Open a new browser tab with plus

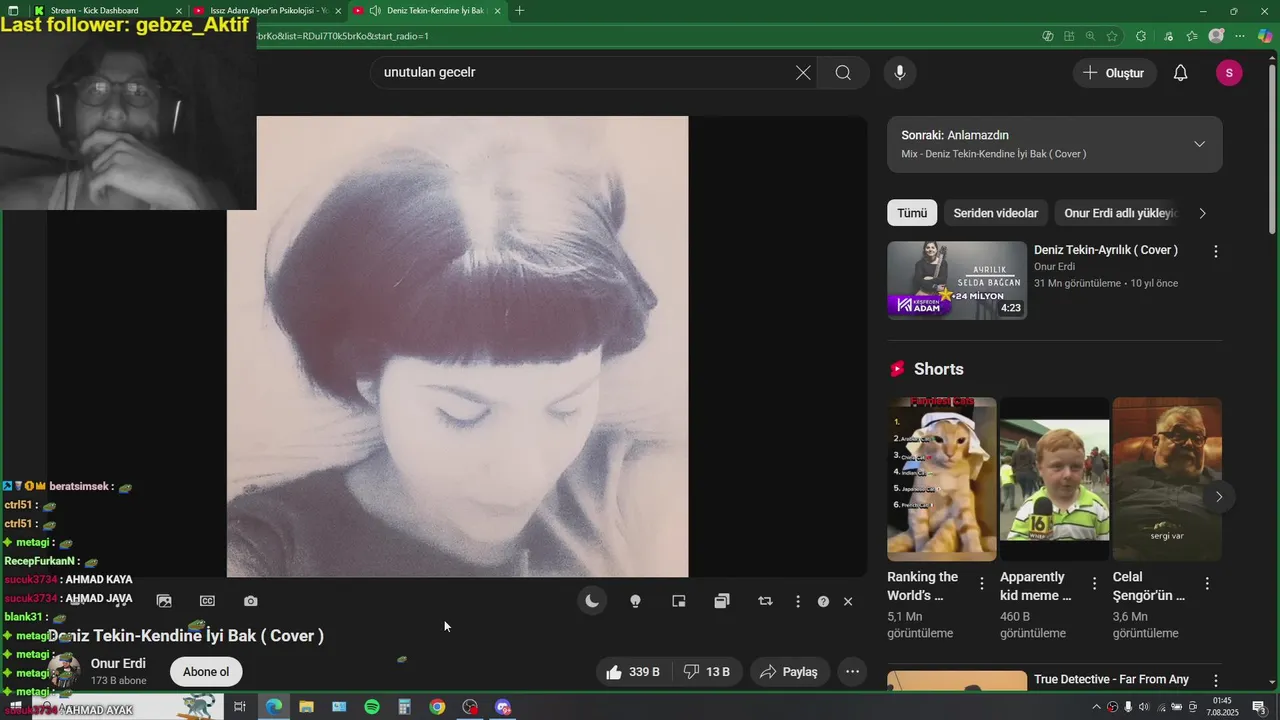(519, 10)
